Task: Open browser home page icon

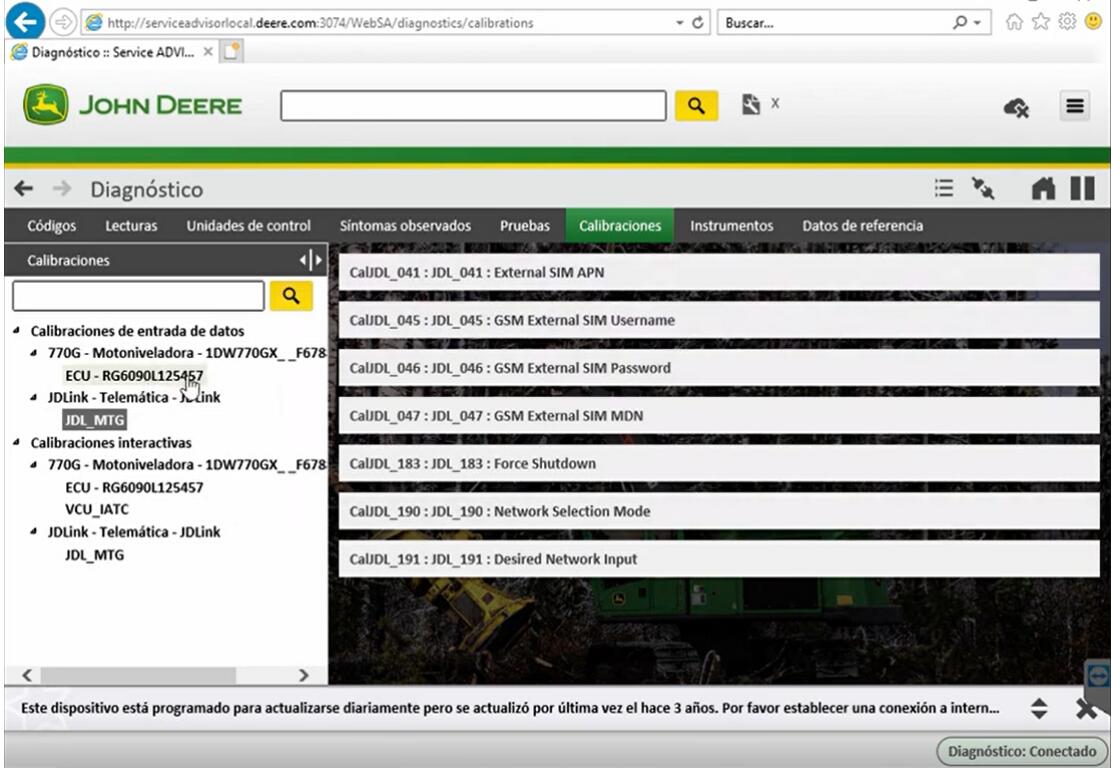Action: click(1014, 22)
